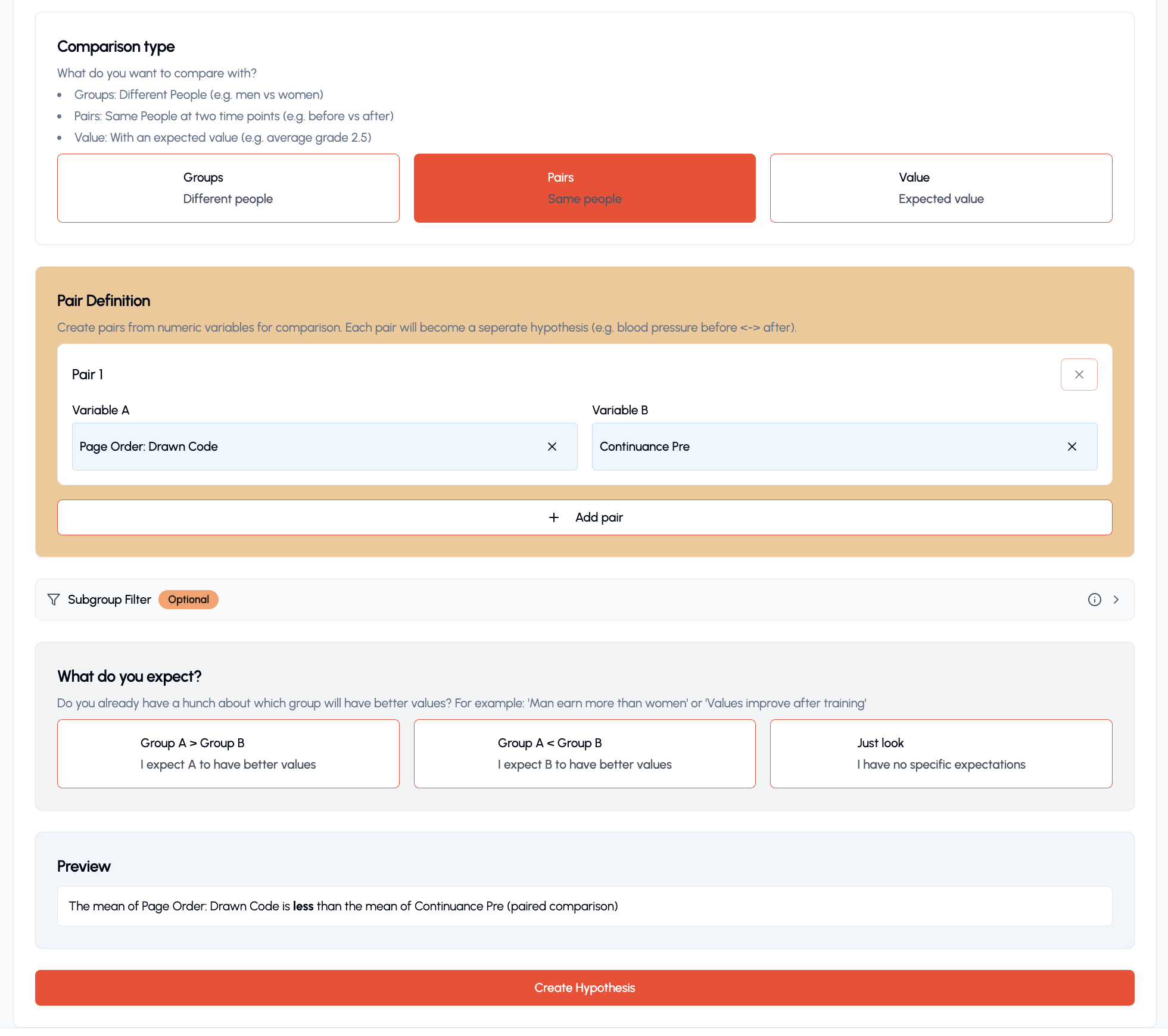This screenshot has width=1168, height=1036.
Task: Select Groups comparison type
Action: pos(228,188)
